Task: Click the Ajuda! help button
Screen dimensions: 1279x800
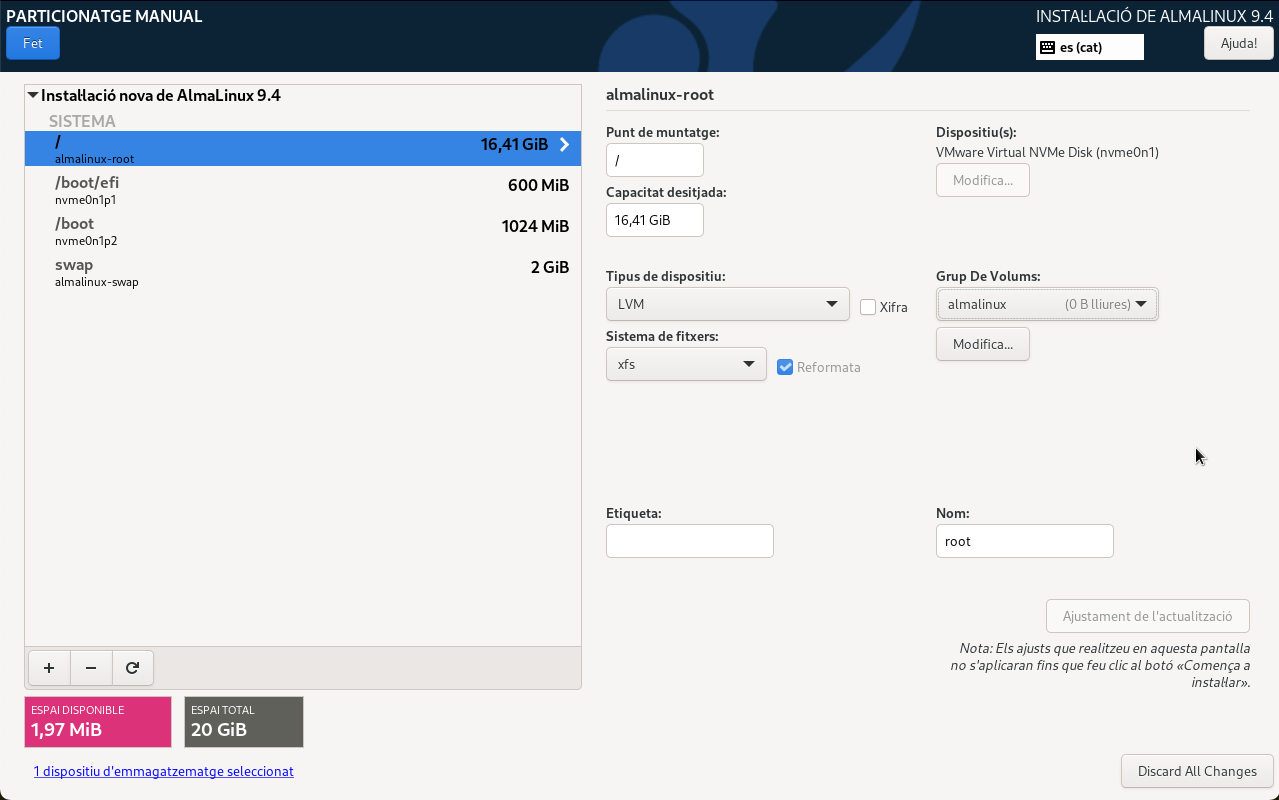Action: click(1238, 43)
